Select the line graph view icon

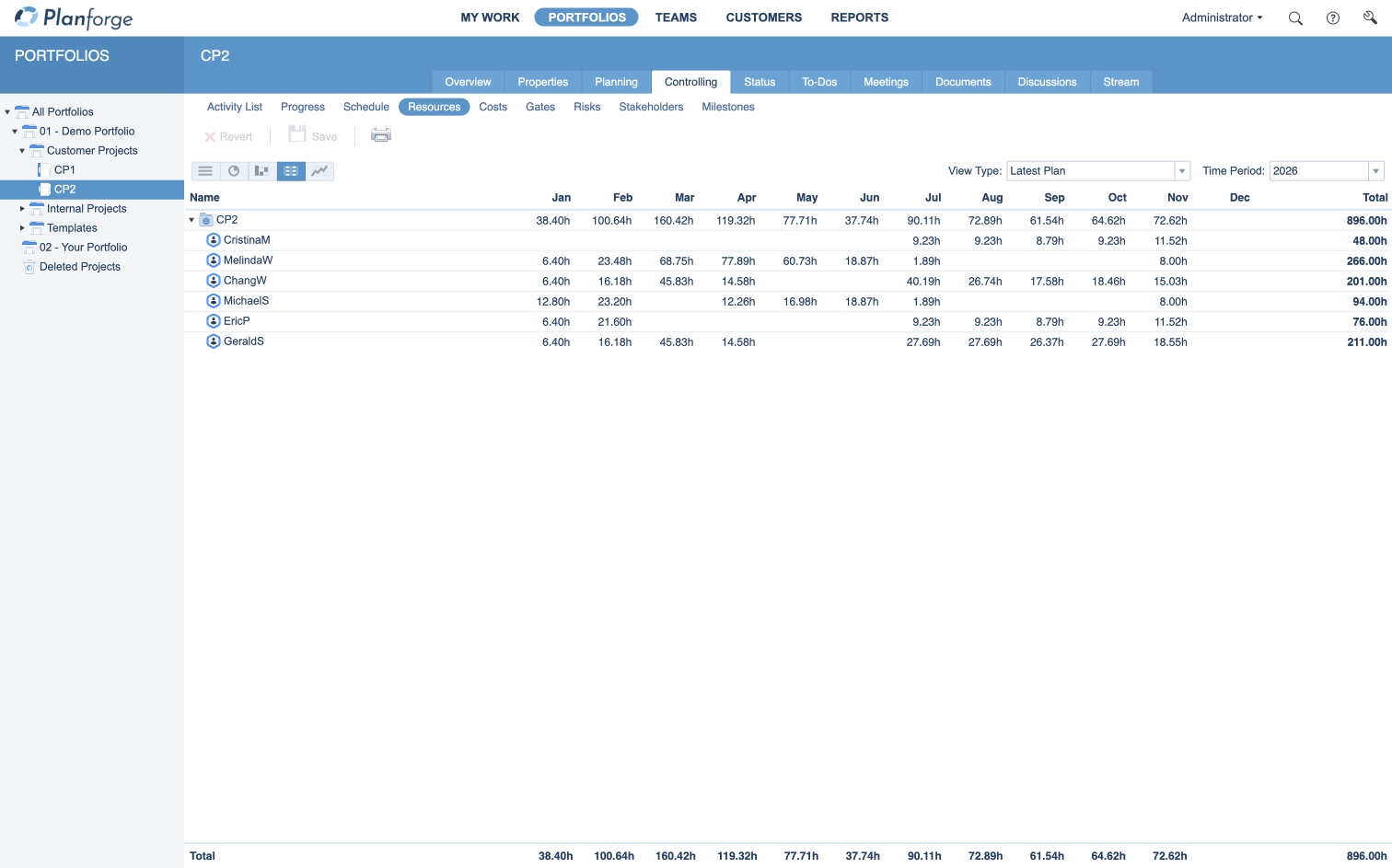pos(319,171)
